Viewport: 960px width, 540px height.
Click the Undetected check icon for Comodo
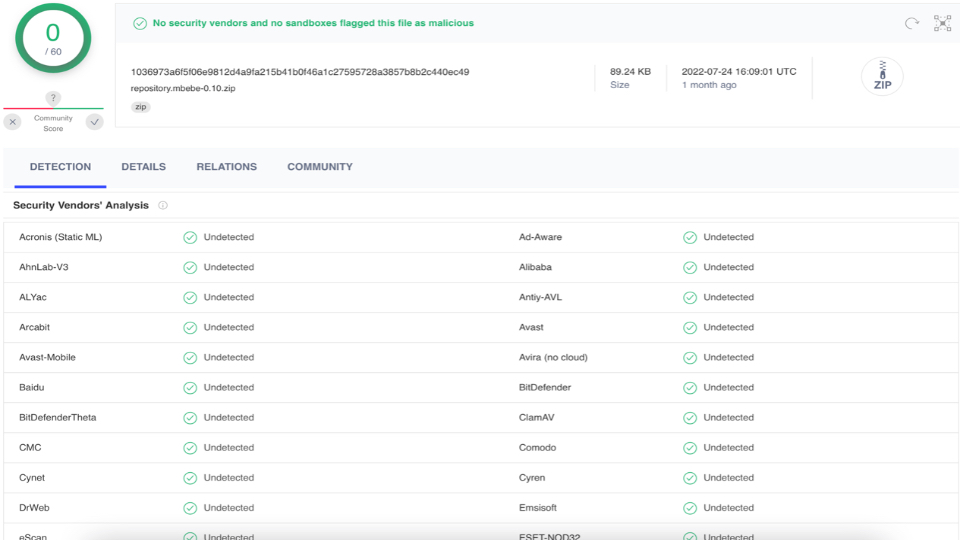coord(690,448)
